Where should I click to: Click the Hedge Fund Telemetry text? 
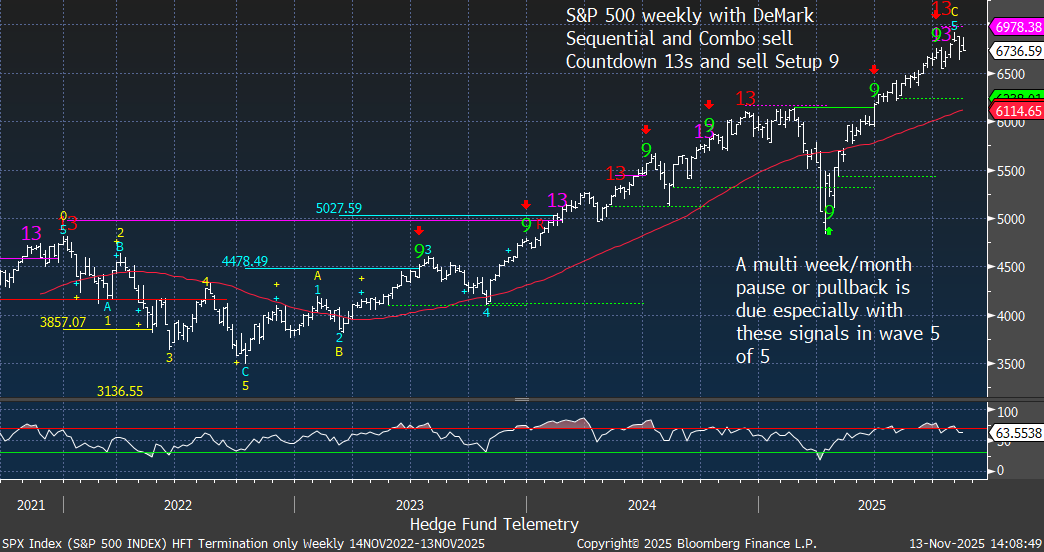click(494, 523)
